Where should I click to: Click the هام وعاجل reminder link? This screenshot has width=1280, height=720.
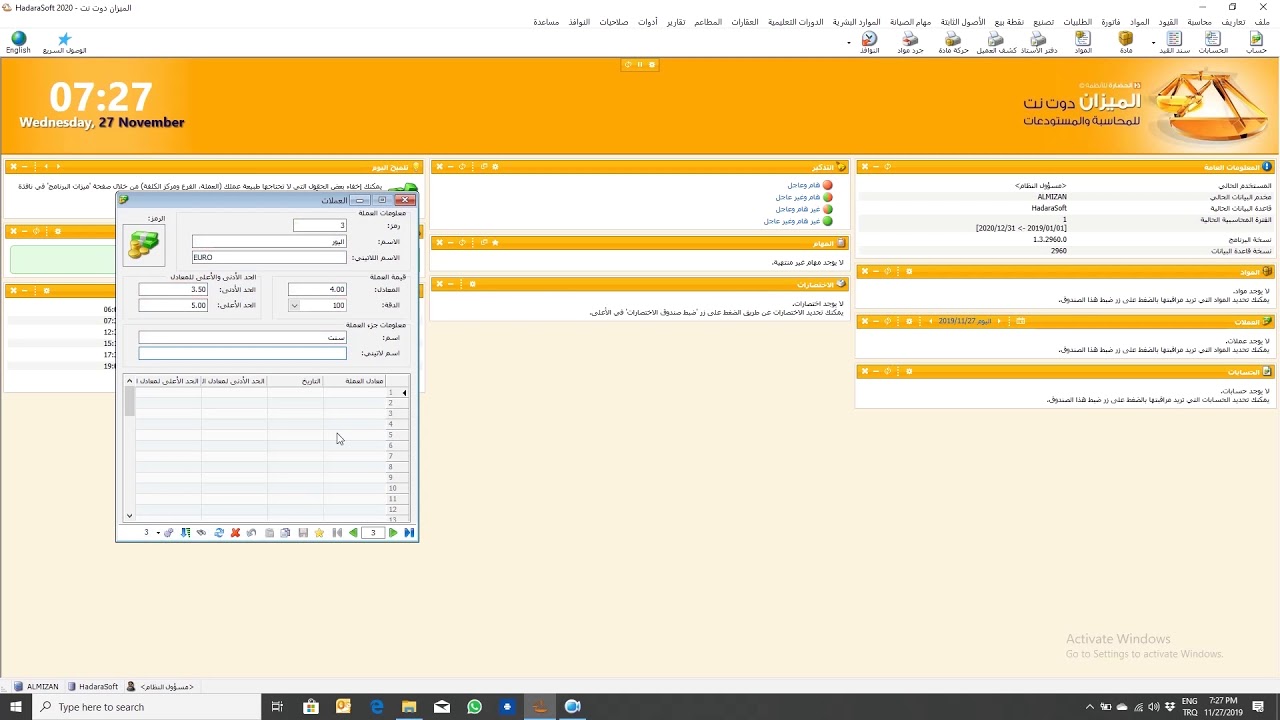(x=803, y=185)
